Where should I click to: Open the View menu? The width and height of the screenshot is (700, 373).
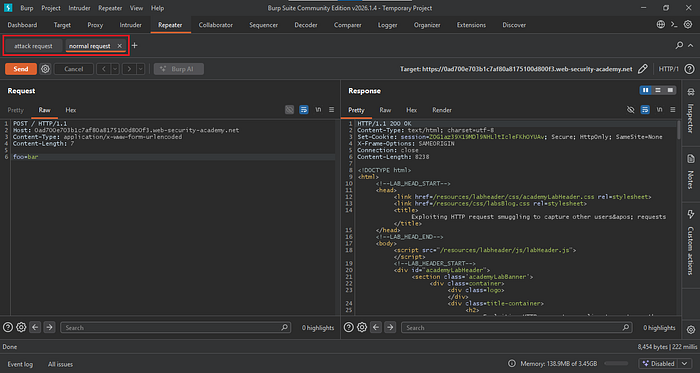click(137, 8)
